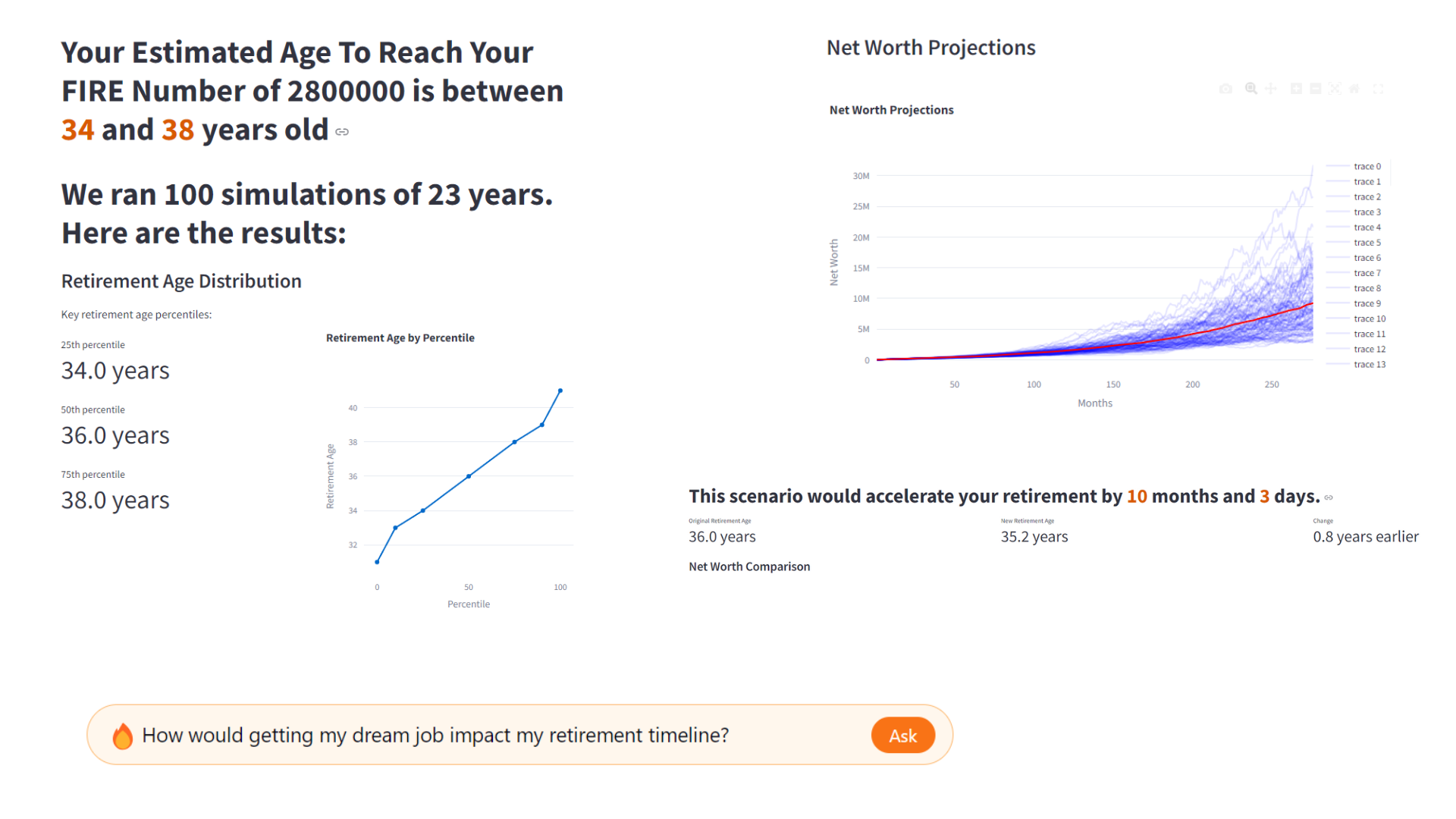Reset chart axes with home icon
1456x819 pixels.
[x=1354, y=89]
